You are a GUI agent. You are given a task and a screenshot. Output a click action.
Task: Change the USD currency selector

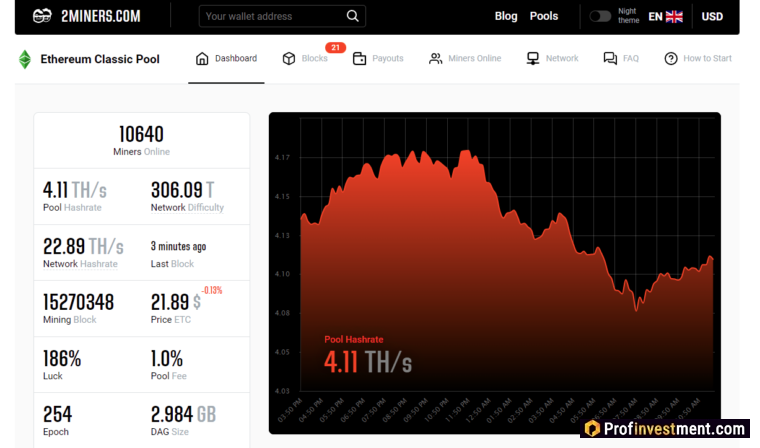(x=712, y=16)
